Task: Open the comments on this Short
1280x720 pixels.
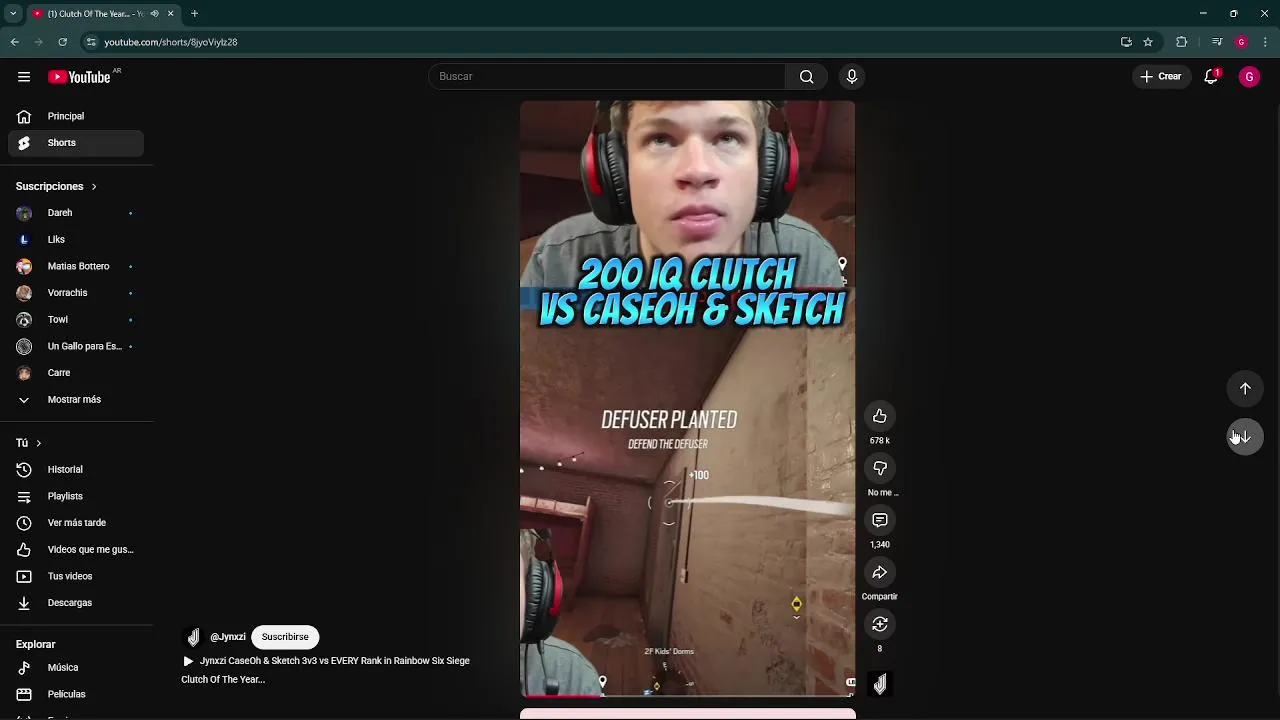Action: point(880,520)
